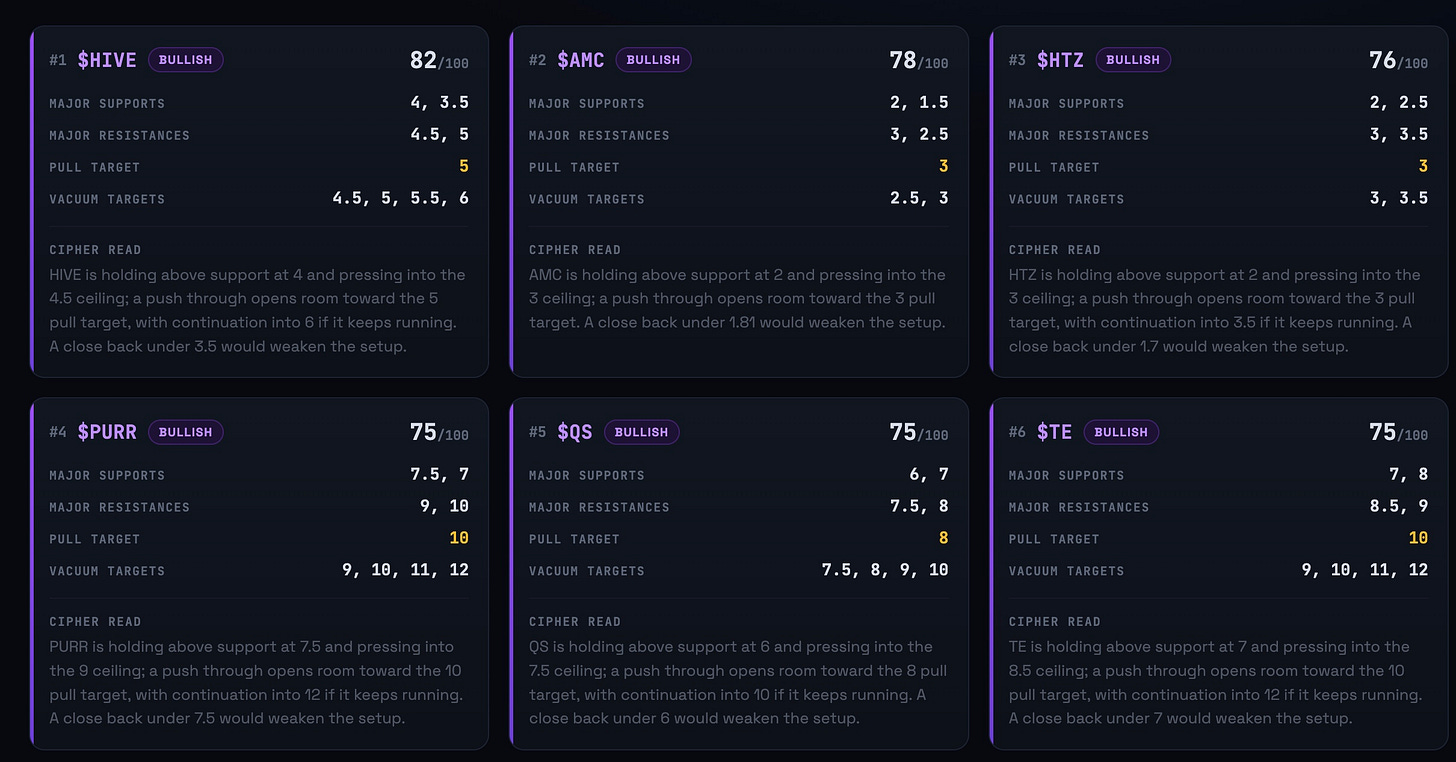Click HTZ's 76/100 score

(1399, 61)
